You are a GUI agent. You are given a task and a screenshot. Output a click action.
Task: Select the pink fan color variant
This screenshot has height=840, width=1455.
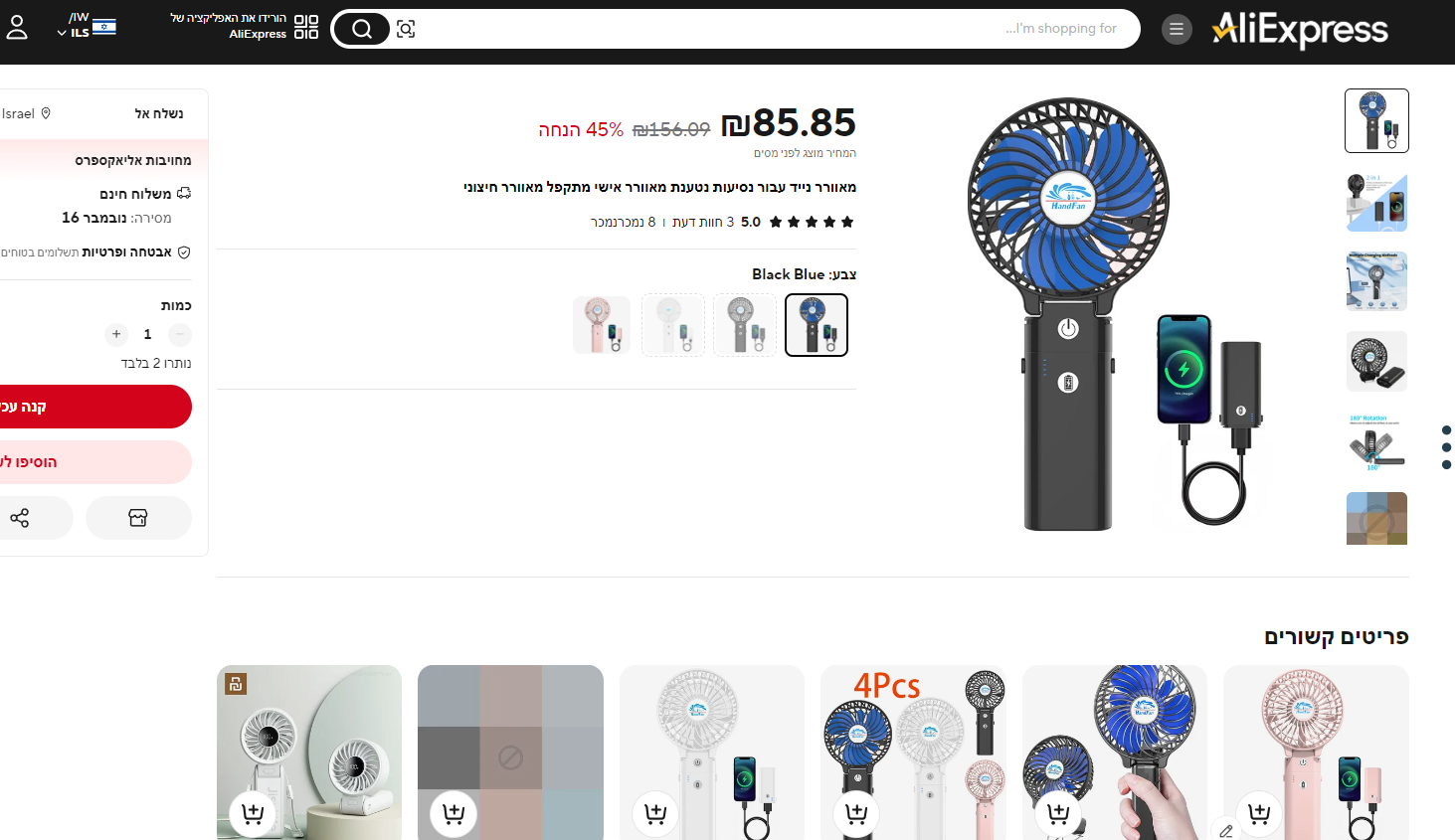[602, 325]
